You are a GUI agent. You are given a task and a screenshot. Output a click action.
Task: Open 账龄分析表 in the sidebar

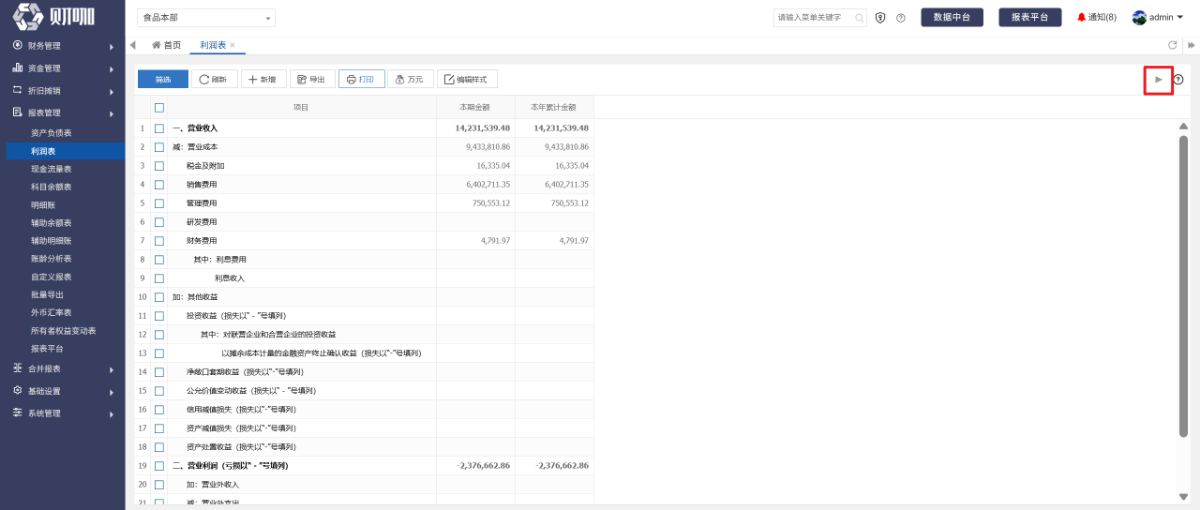click(x=51, y=258)
